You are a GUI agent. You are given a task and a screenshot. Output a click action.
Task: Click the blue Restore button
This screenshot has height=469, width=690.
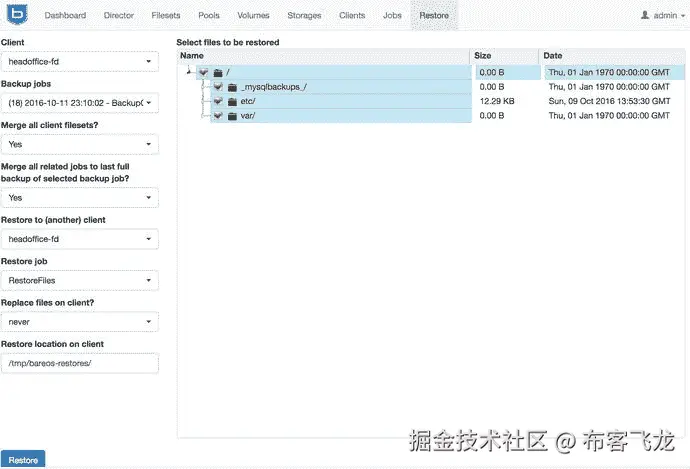point(23,460)
